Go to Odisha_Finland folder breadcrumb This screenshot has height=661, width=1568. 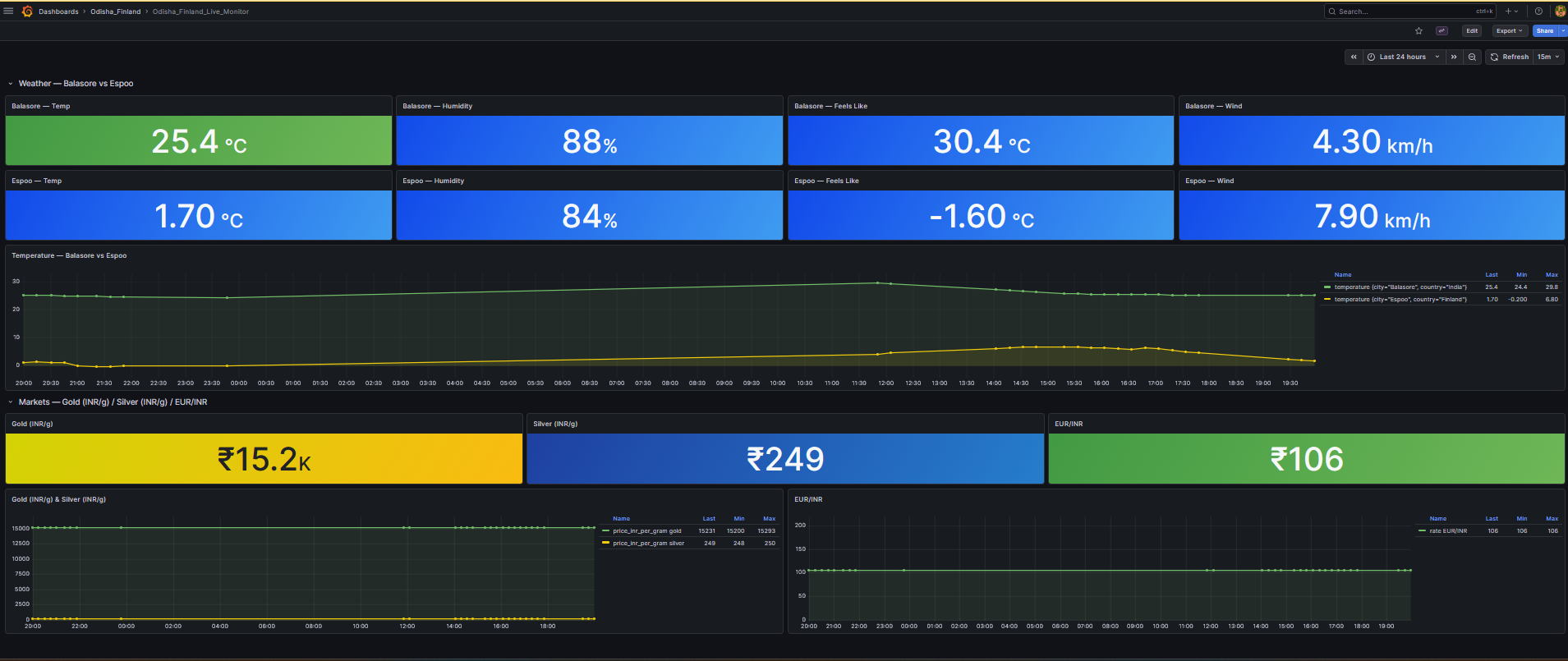(116, 11)
